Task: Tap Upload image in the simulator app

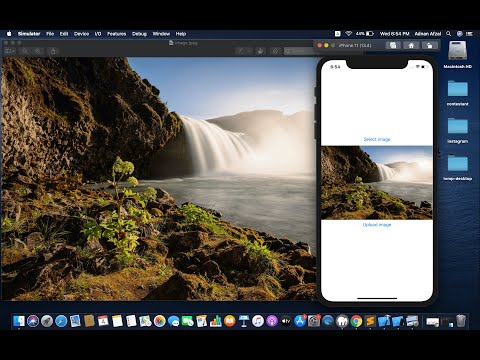Action: [x=377, y=225]
